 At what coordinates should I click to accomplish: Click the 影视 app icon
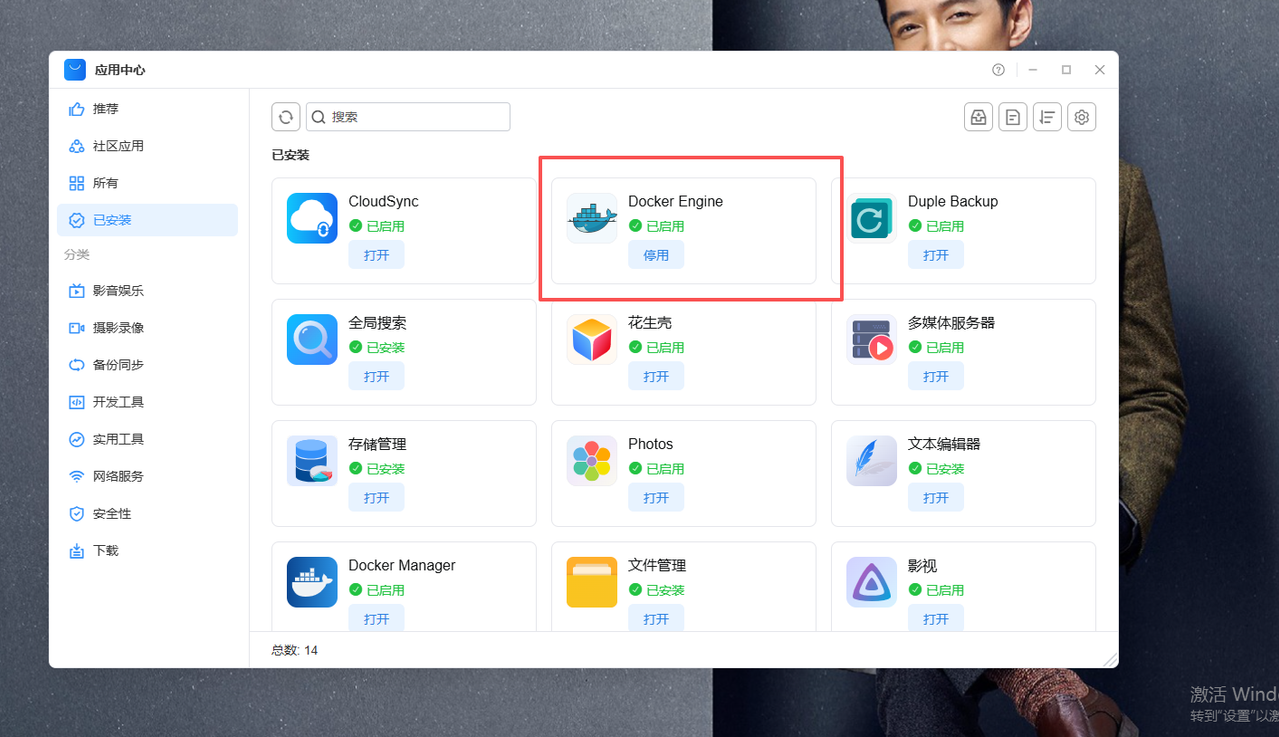[x=872, y=582]
